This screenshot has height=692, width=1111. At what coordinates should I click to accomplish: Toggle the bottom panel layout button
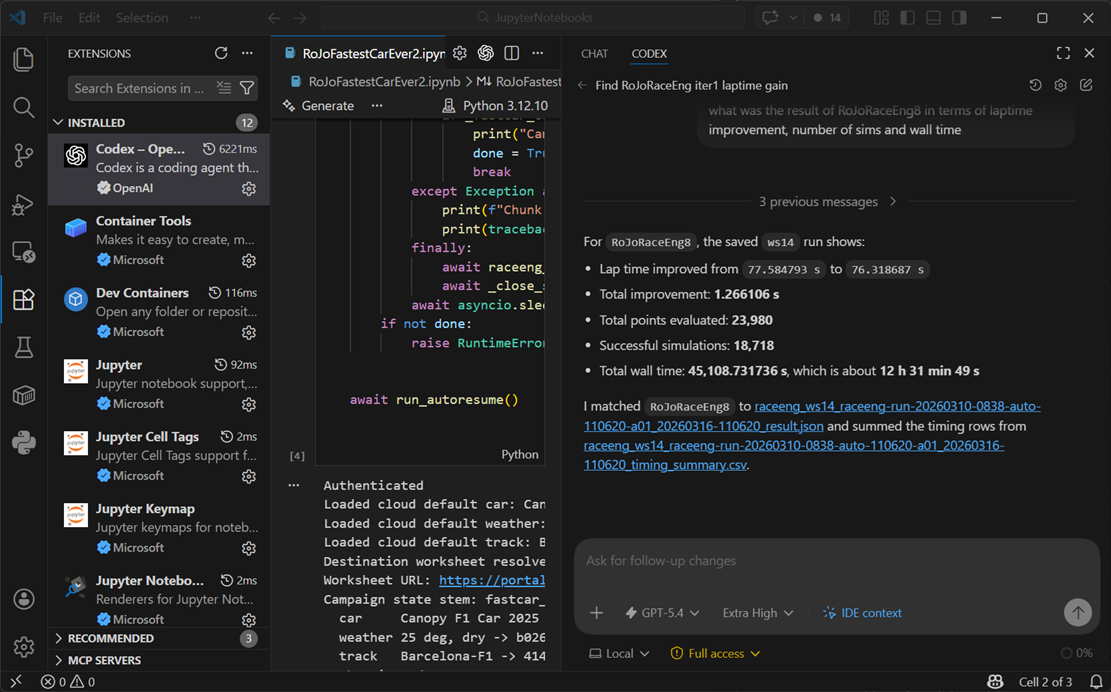[933, 18]
